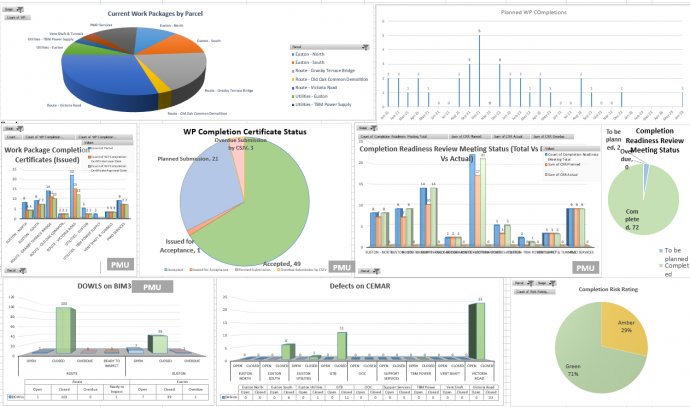Click PMU logo on WP Completion Certificate Status chart
This screenshot has width=690, height=407.
[x=341, y=267]
